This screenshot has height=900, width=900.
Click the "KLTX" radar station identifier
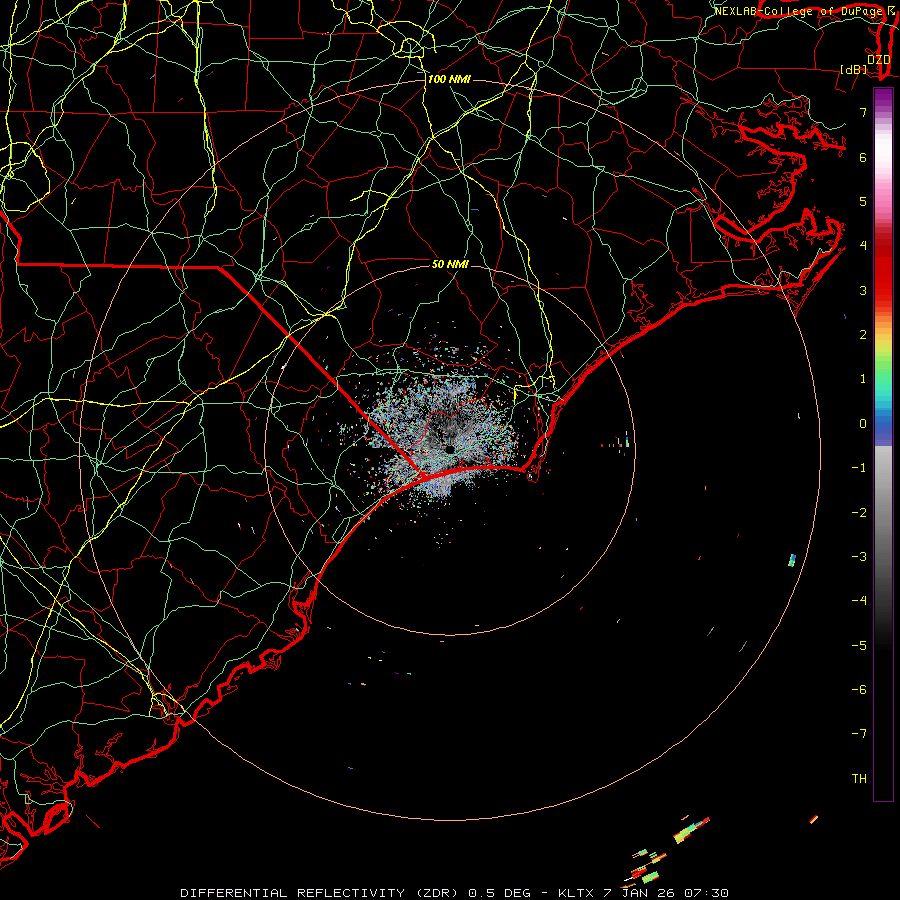576,893
